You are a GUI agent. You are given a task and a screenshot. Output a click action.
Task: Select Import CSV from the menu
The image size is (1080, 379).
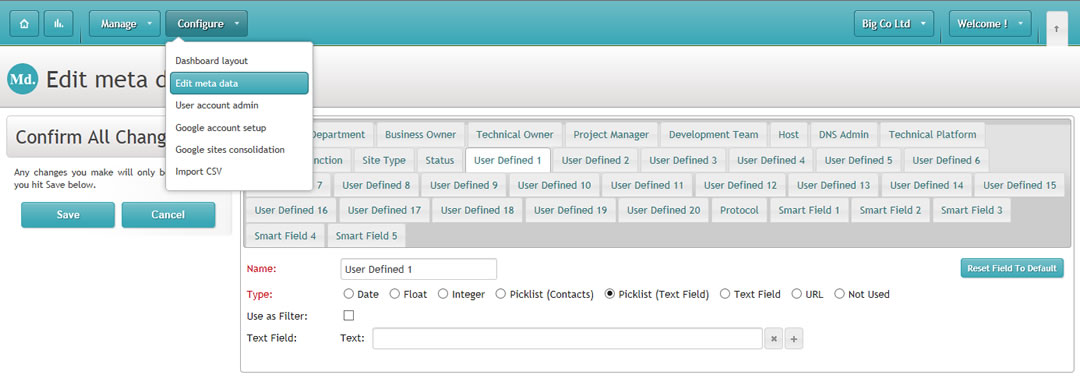click(239, 172)
